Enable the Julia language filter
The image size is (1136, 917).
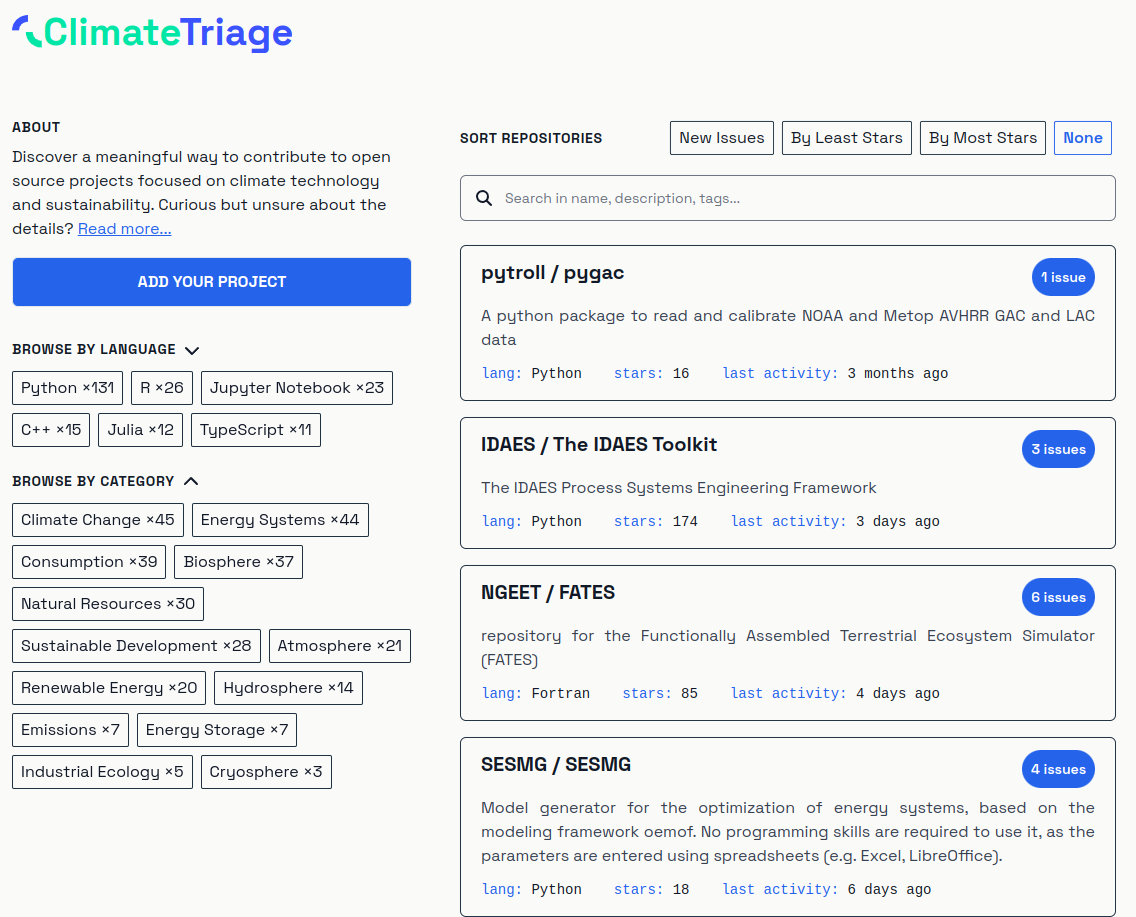click(x=140, y=429)
